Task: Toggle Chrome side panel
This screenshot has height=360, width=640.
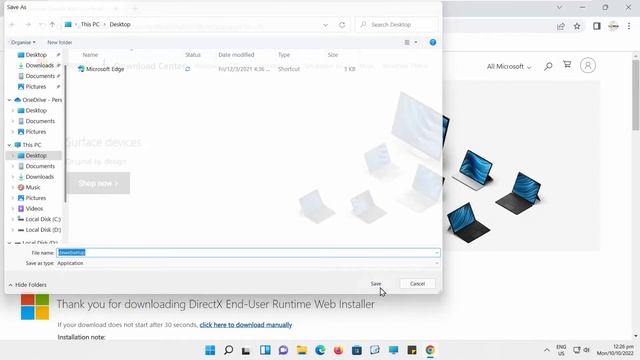Action: point(597,26)
